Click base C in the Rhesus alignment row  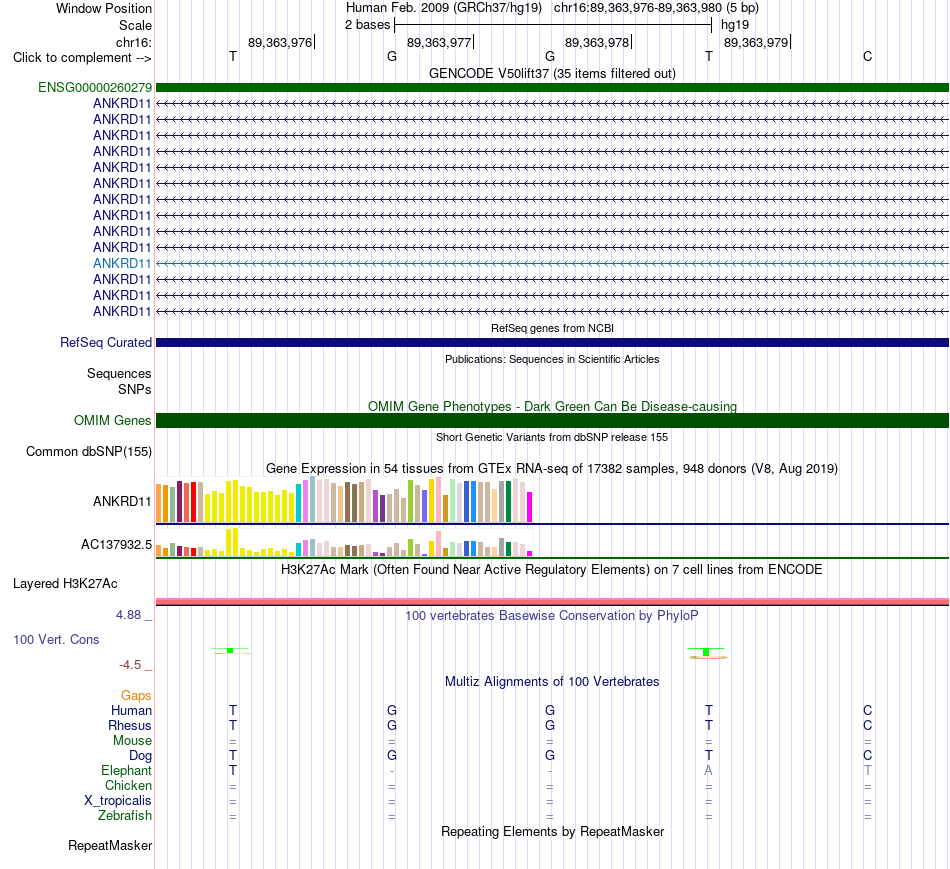click(x=868, y=725)
